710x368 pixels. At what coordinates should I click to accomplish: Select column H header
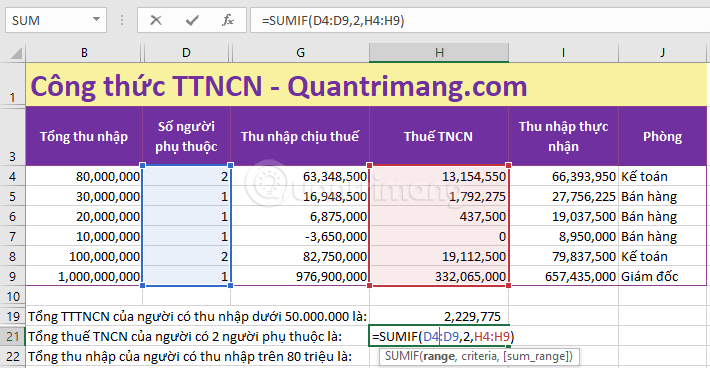point(439,53)
